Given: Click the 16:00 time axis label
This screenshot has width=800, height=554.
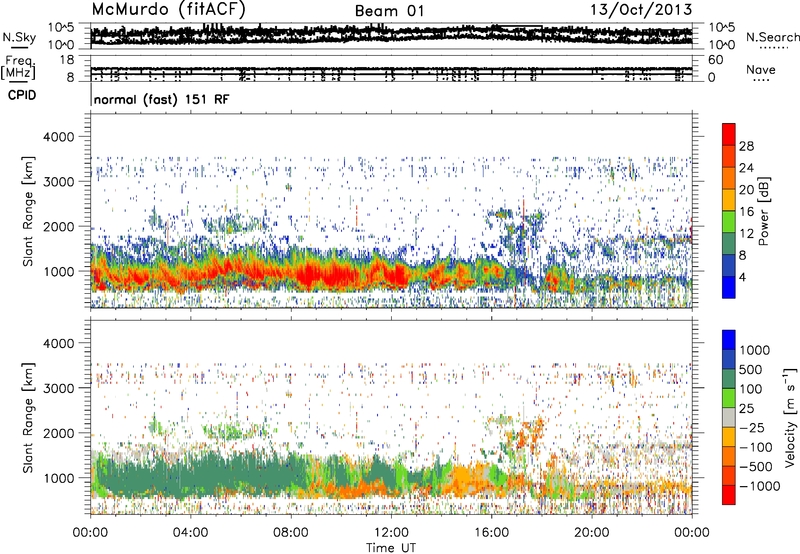Looking at the screenshot, I should [x=491, y=533].
